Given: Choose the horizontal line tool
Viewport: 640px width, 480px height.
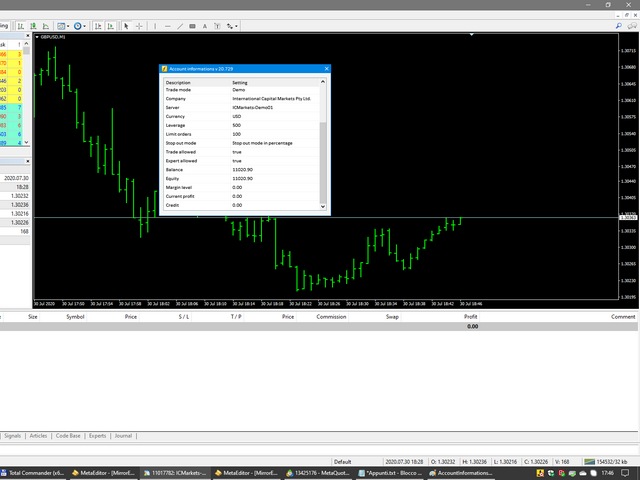Looking at the screenshot, I should [165, 25].
